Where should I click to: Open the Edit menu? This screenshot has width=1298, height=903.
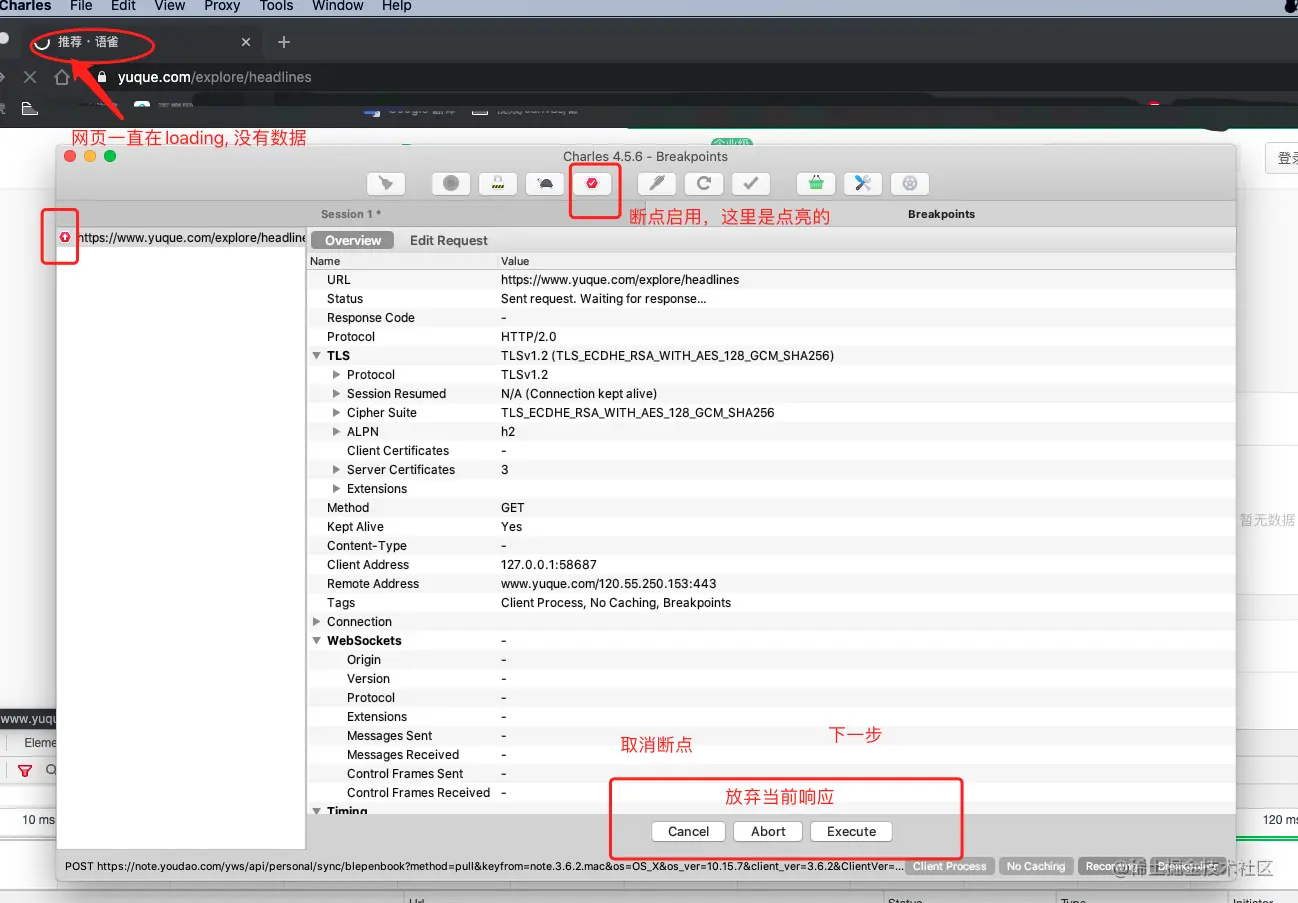pyautogui.click(x=124, y=5)
